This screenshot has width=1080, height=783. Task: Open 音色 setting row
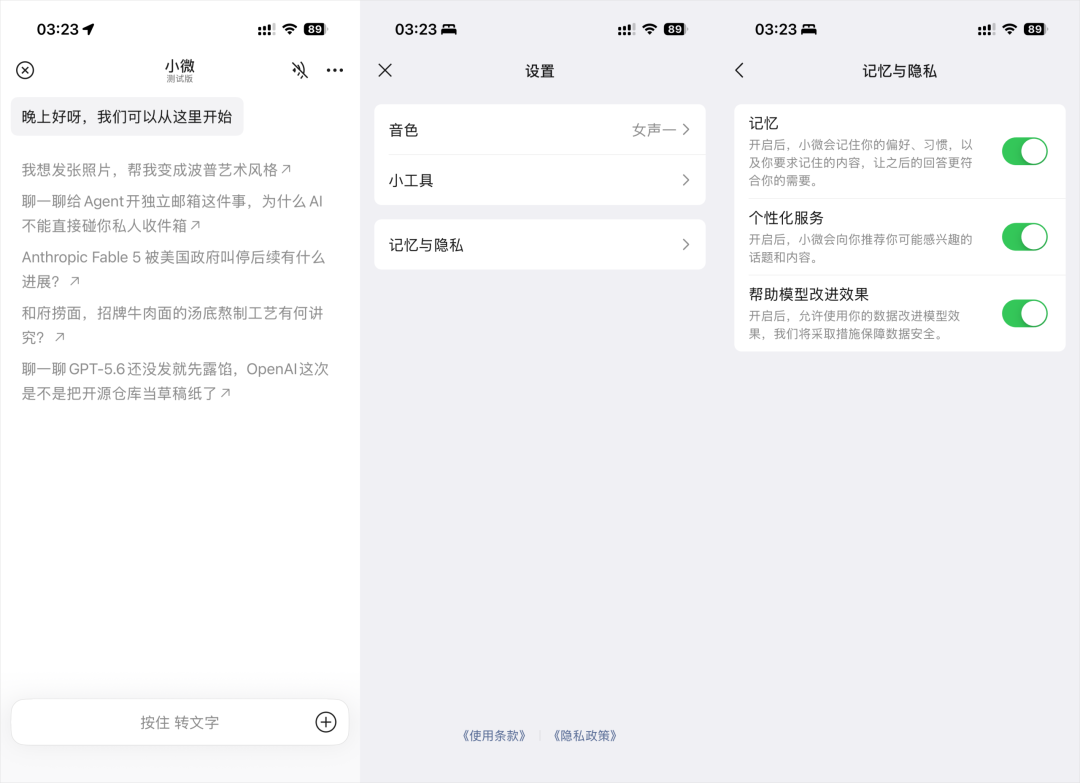point(540,129)
